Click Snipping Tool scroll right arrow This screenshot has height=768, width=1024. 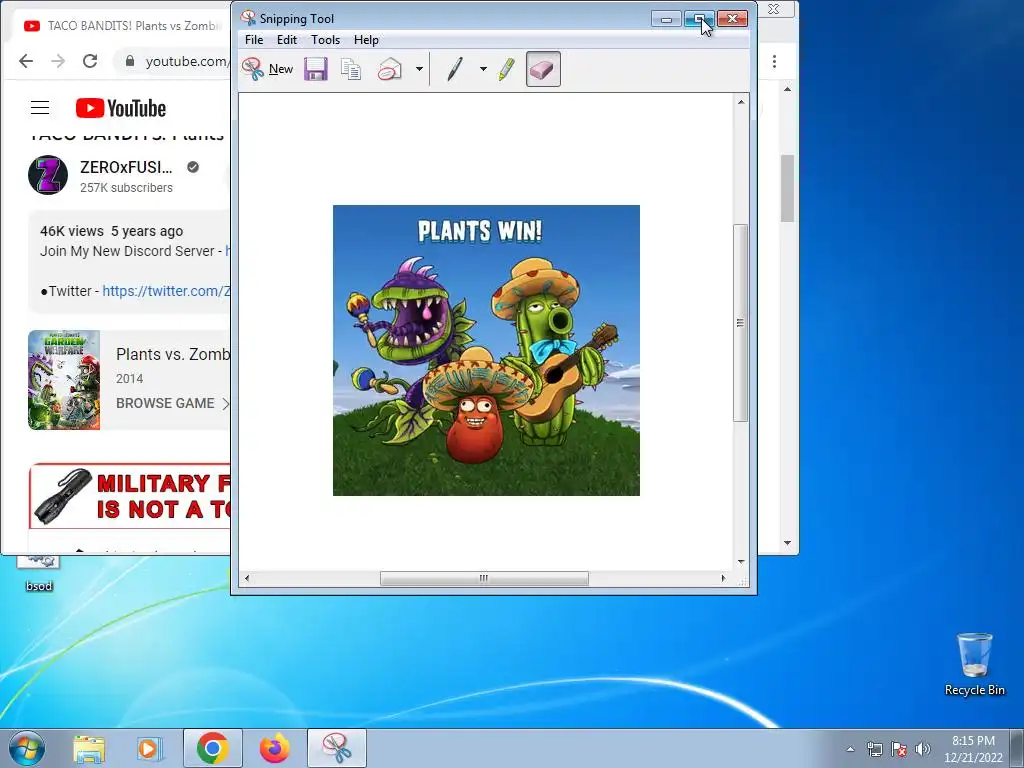[723, 578]
